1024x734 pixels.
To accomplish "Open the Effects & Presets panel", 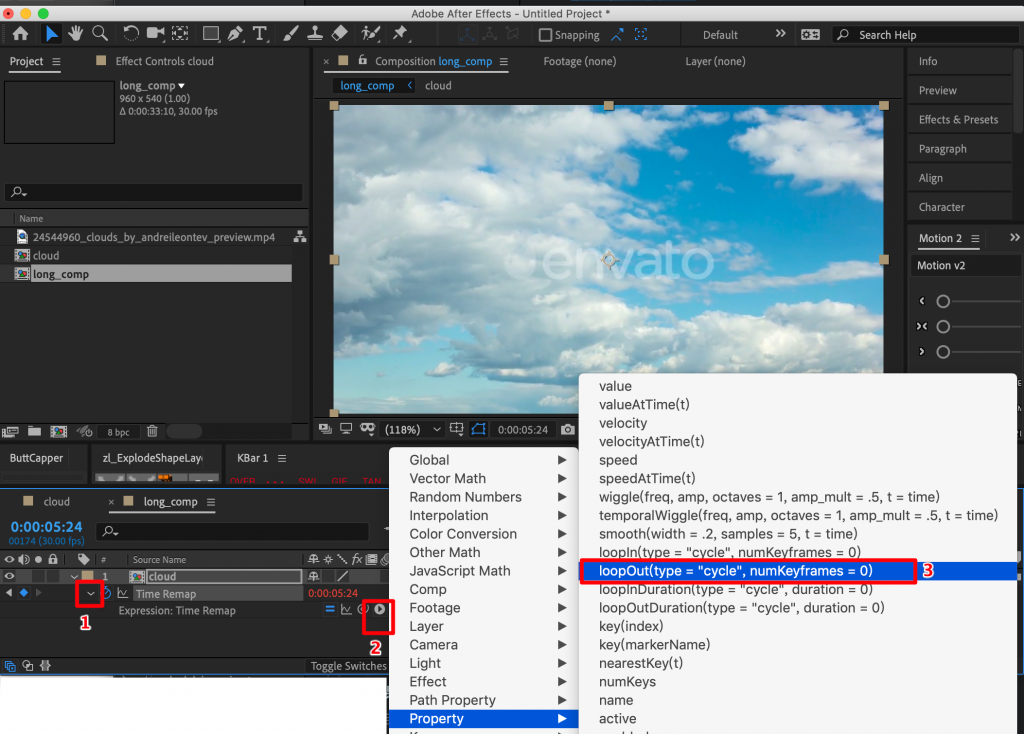I will (x=958, y=120).
